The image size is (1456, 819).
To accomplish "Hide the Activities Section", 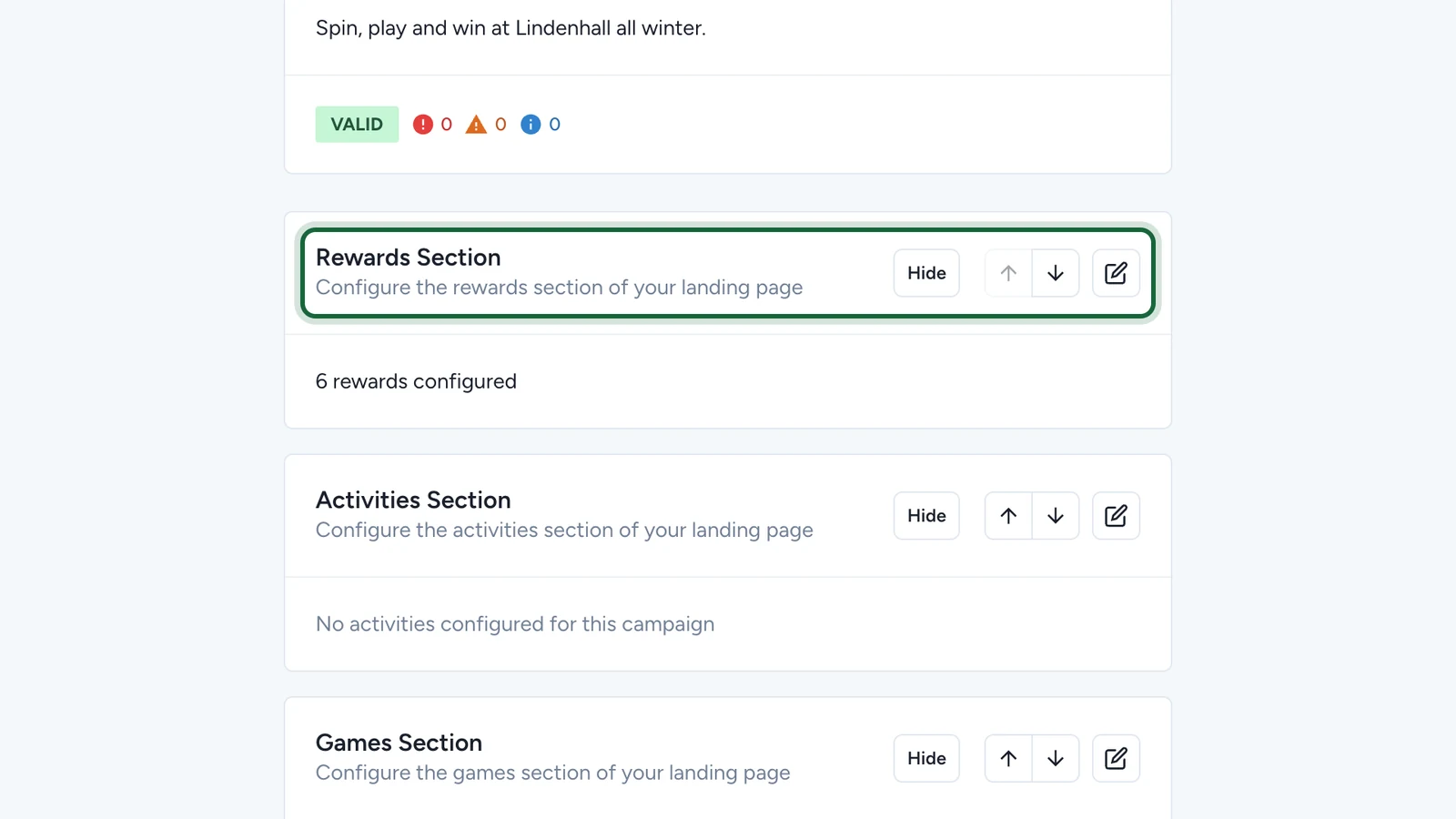I will pyautogui.click(x=926, y=516).
